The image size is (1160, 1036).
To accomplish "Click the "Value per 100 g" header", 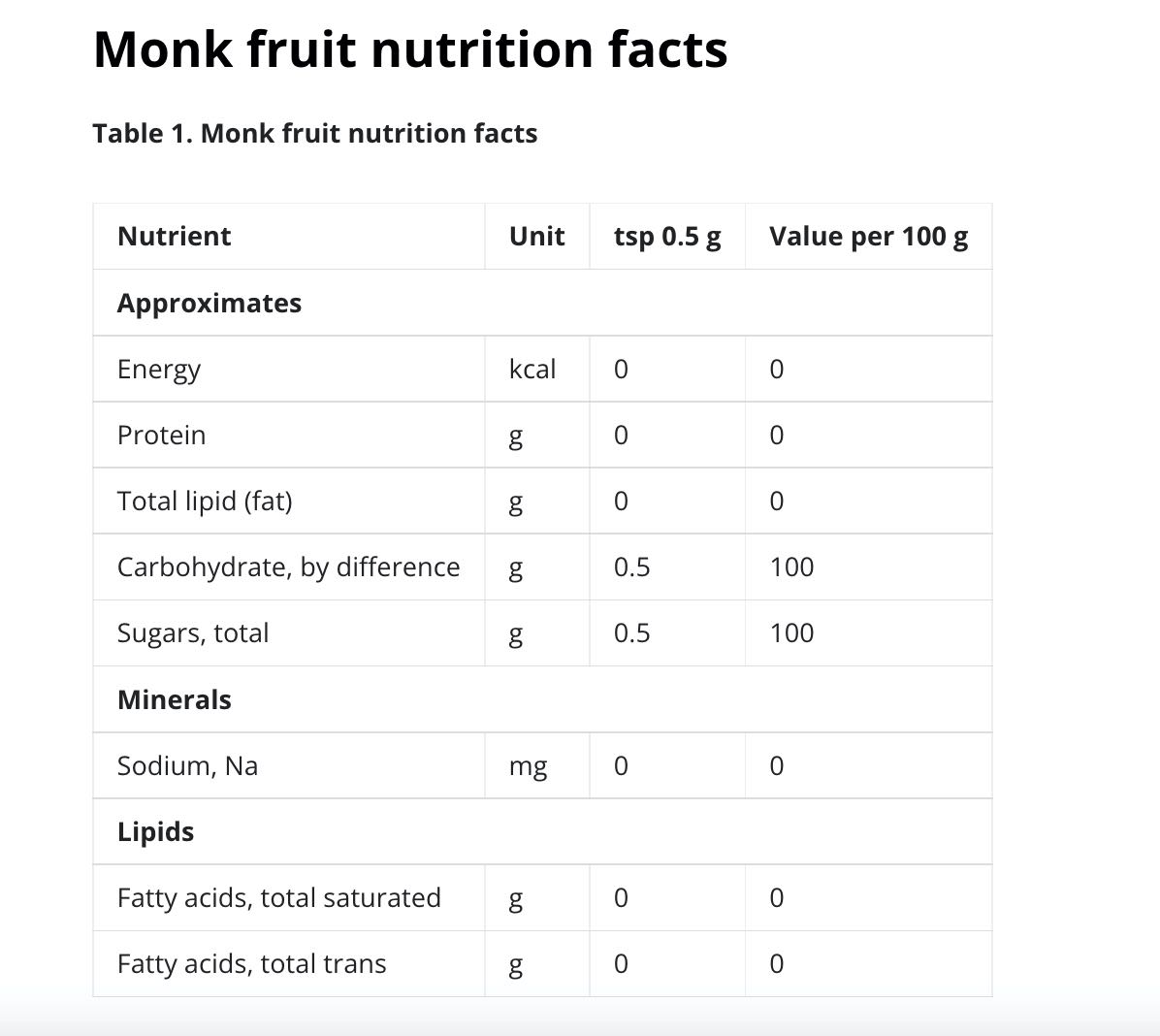I will coord(868,237).
